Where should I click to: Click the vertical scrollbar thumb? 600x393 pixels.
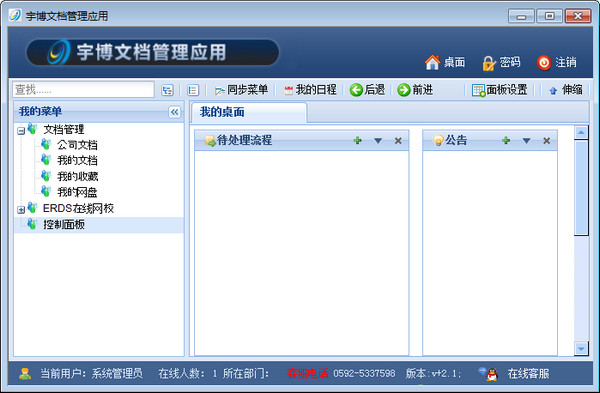[581, 188]
